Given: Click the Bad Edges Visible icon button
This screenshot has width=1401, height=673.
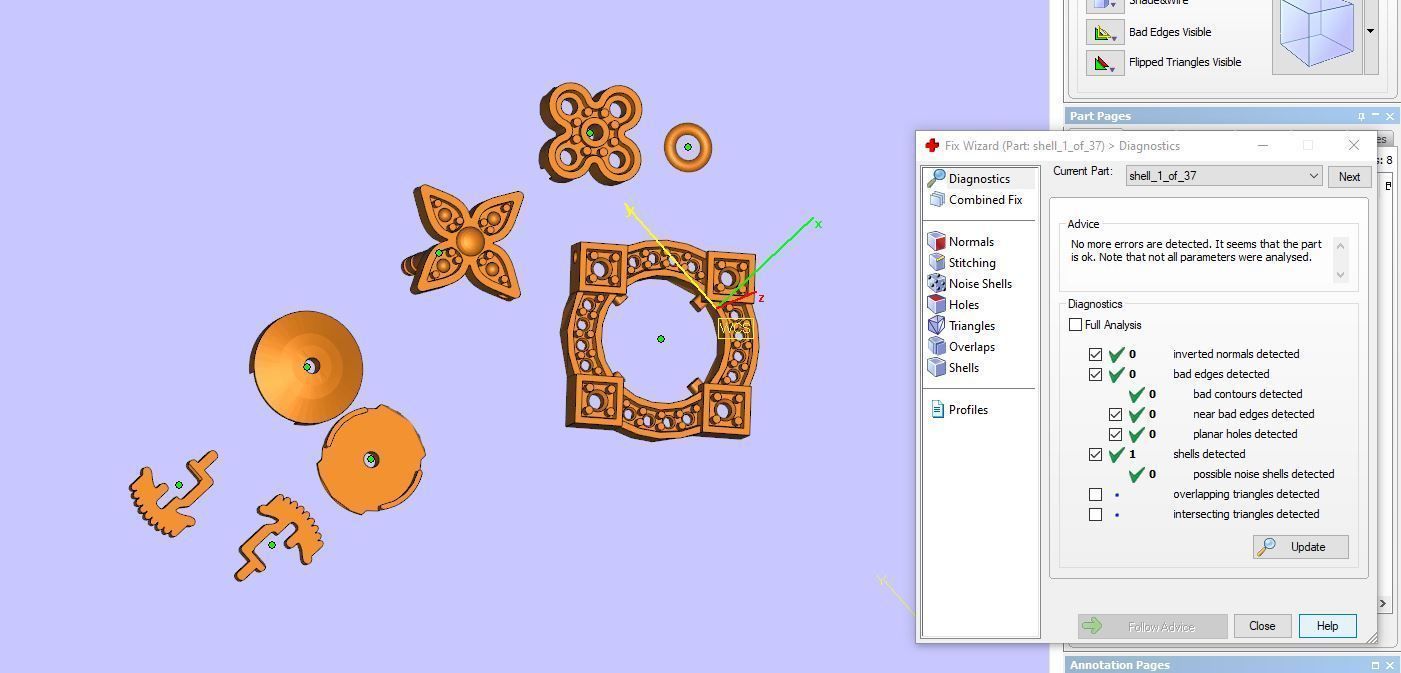Looking at the screenshot, I should coord(1105,32).
